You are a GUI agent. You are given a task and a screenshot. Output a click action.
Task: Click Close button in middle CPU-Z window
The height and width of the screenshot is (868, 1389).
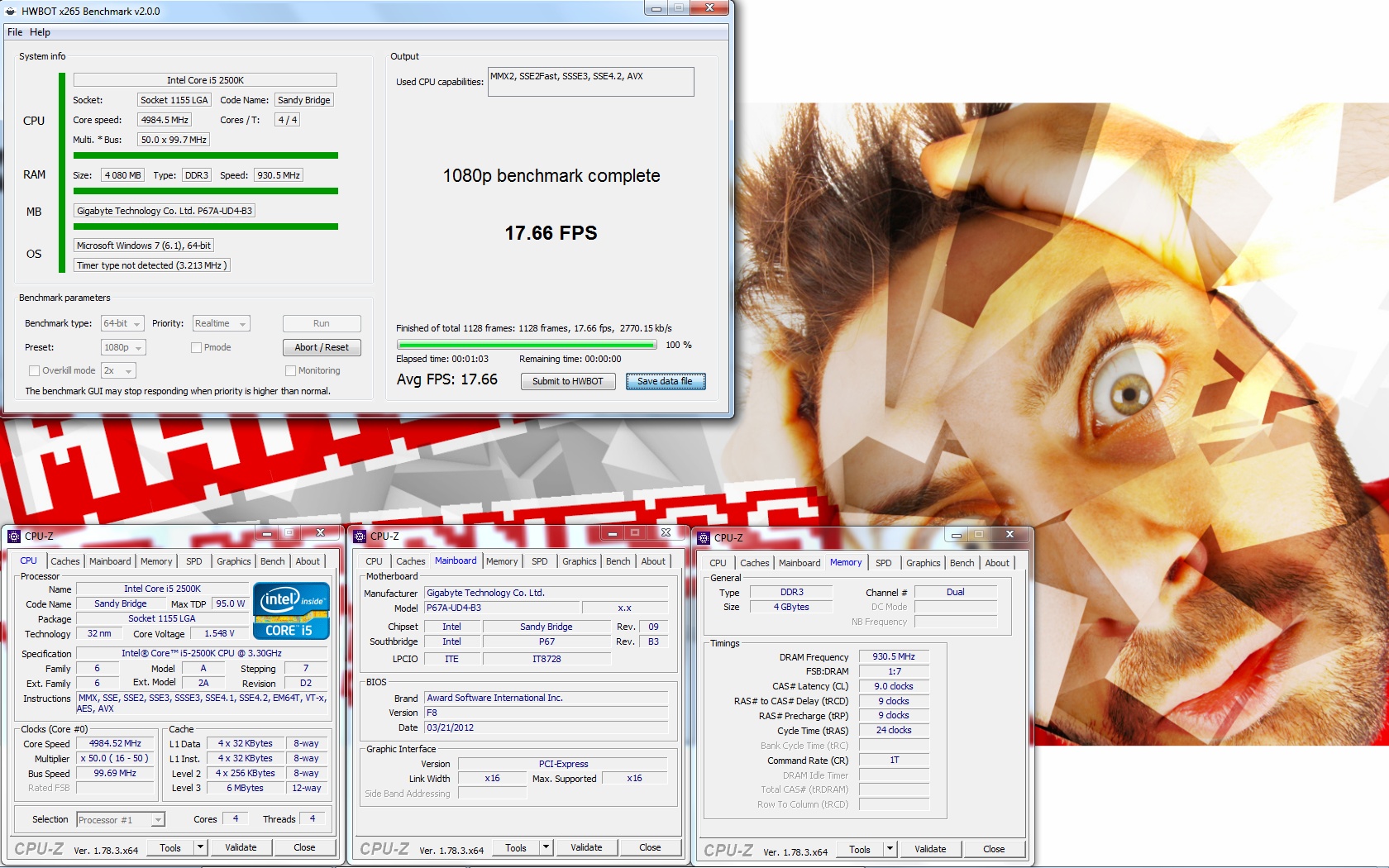click(650, 847)
